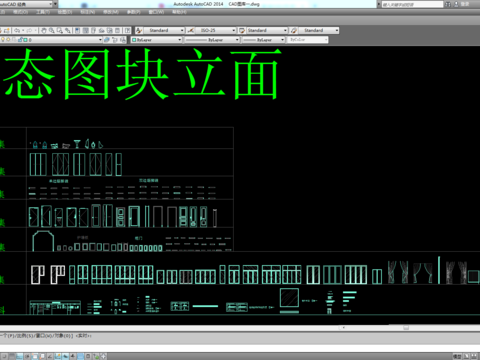Image resolution: width=480 pixels, height=360 pixels.
Task: Click the help search input field
Action: tap(412, 4)
